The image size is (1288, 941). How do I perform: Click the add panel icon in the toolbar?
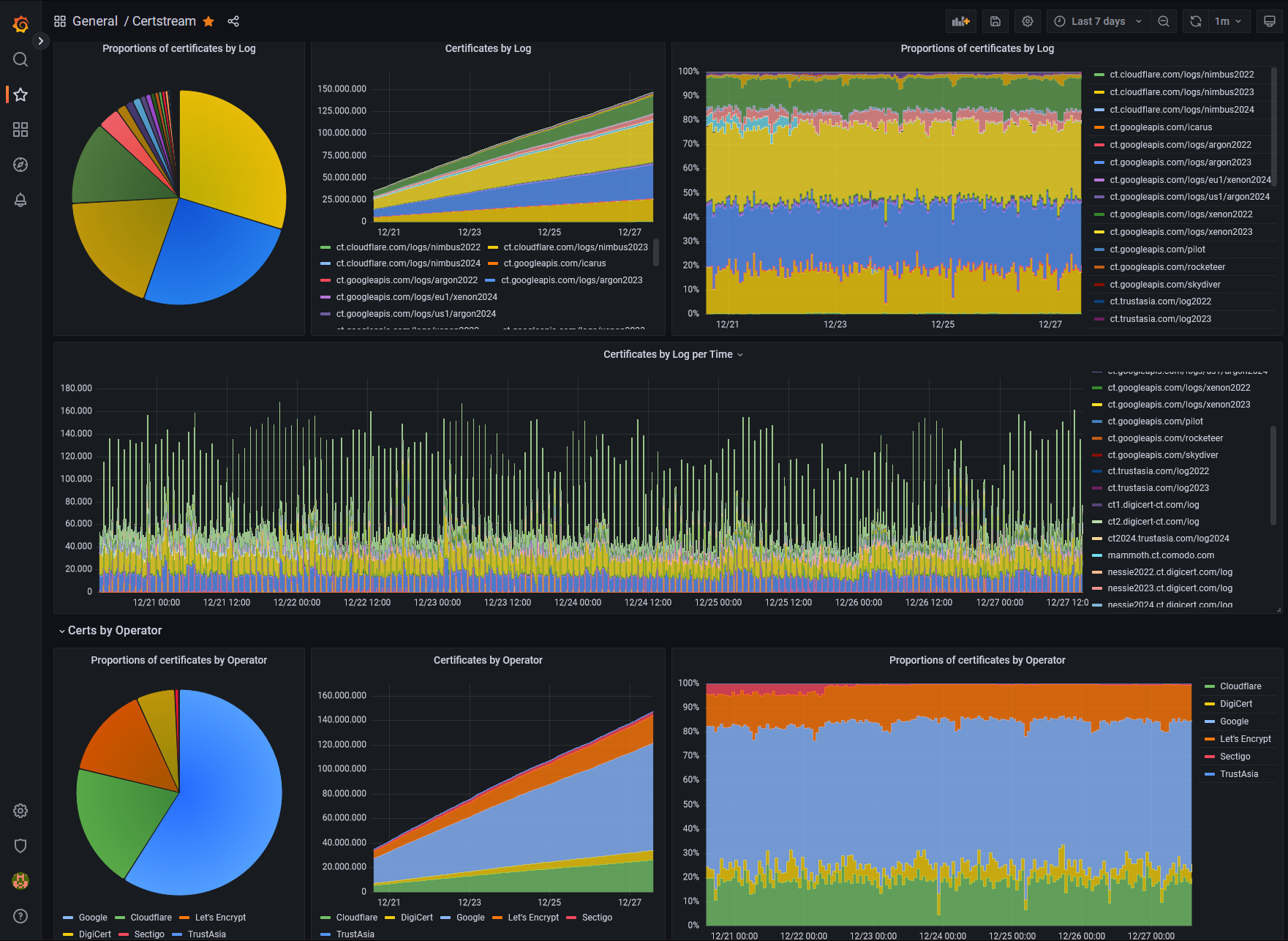click(x=960, y=20)
